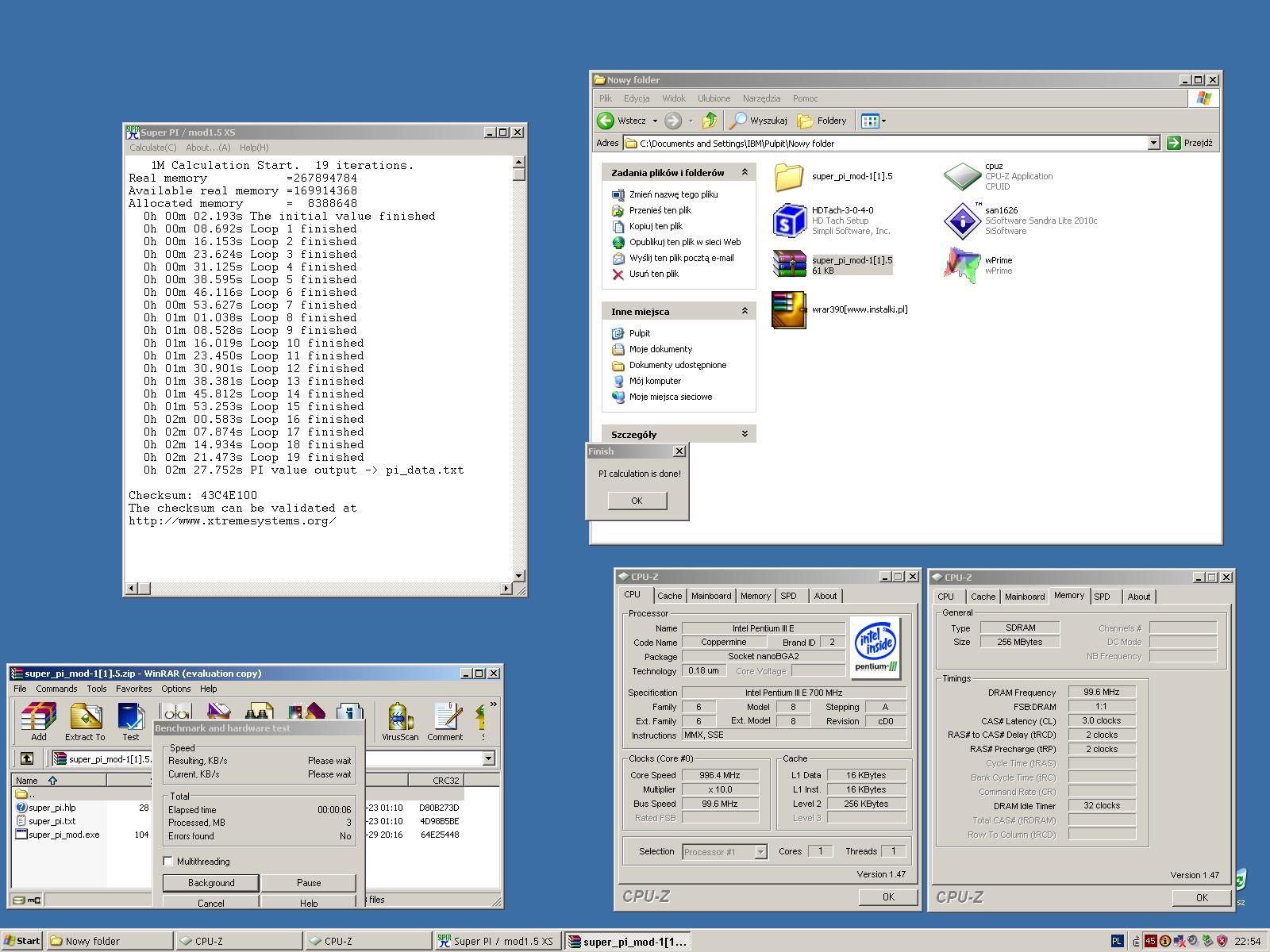Select the cpuz application icon

click(962, 176)
